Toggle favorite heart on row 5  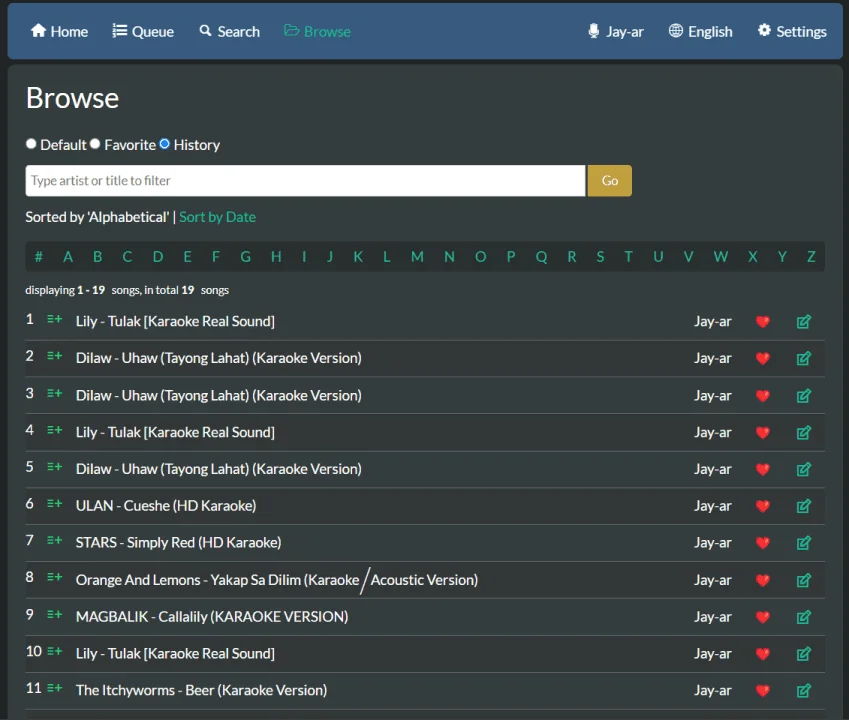pos(762,469)
